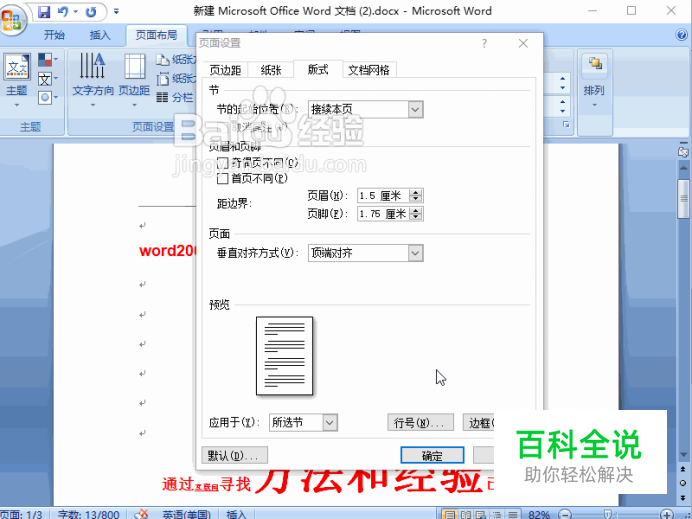Open the 开始 ribbon tab
This screenshot has width=692, height=519.
pos(54,35)
